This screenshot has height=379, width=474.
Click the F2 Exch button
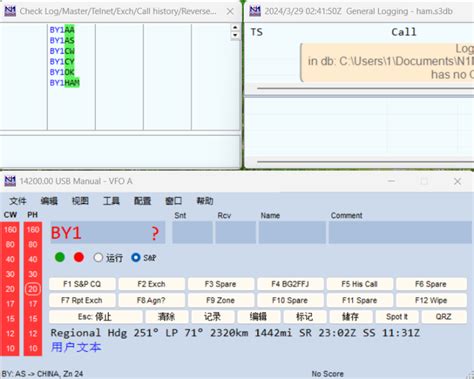[x=151, y=284]
